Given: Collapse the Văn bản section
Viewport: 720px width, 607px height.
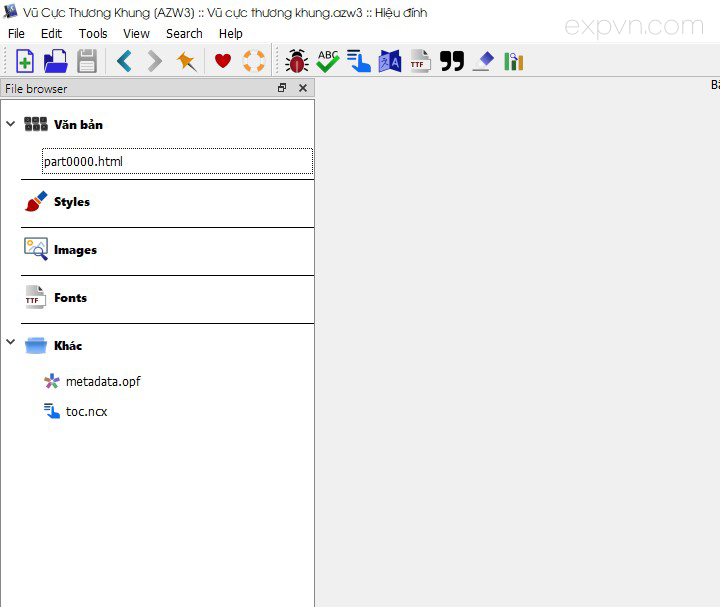Looking at the screenshot, I should (x=11, y=125).
